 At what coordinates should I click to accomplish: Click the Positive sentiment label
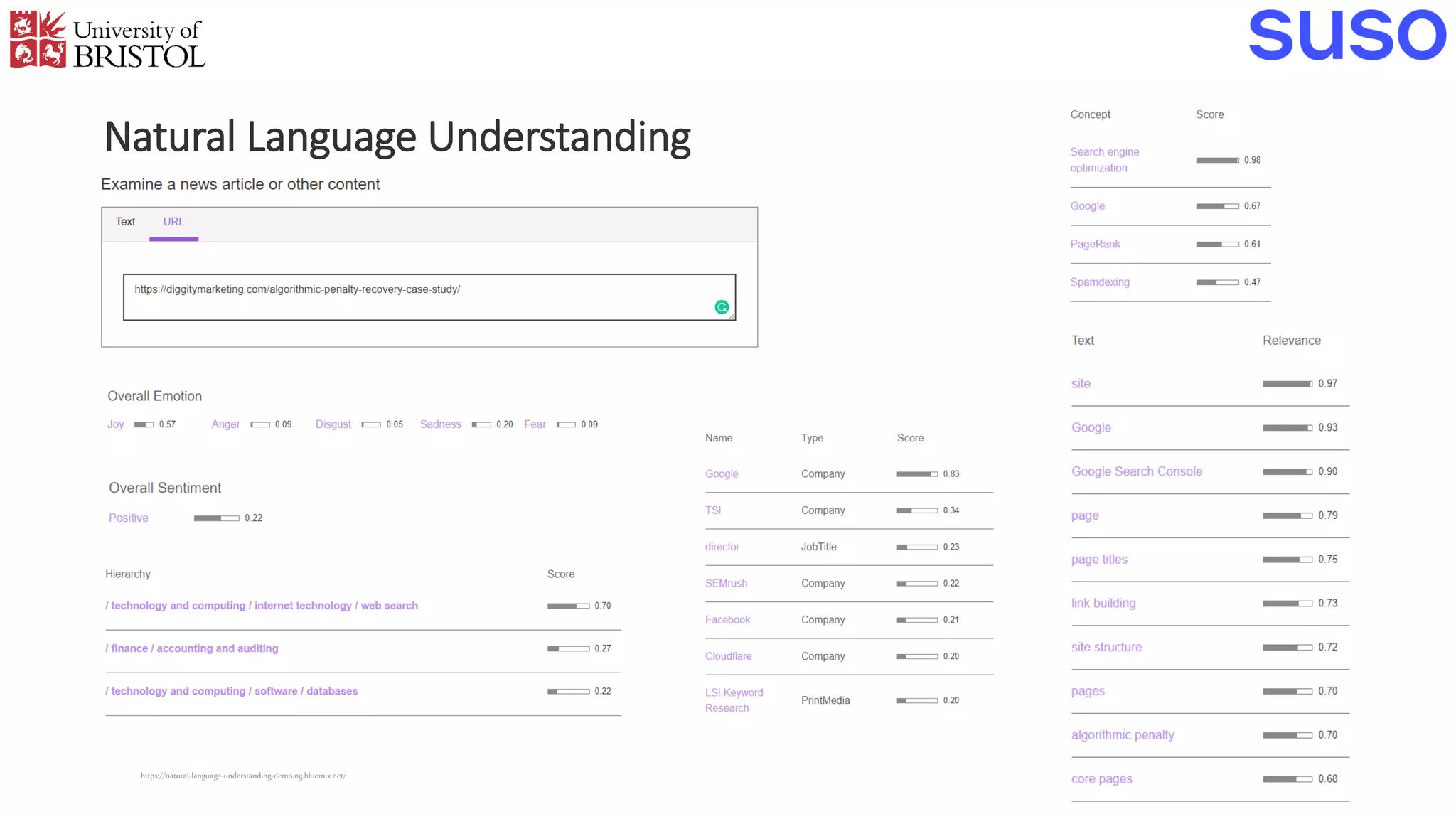[129, 518]
